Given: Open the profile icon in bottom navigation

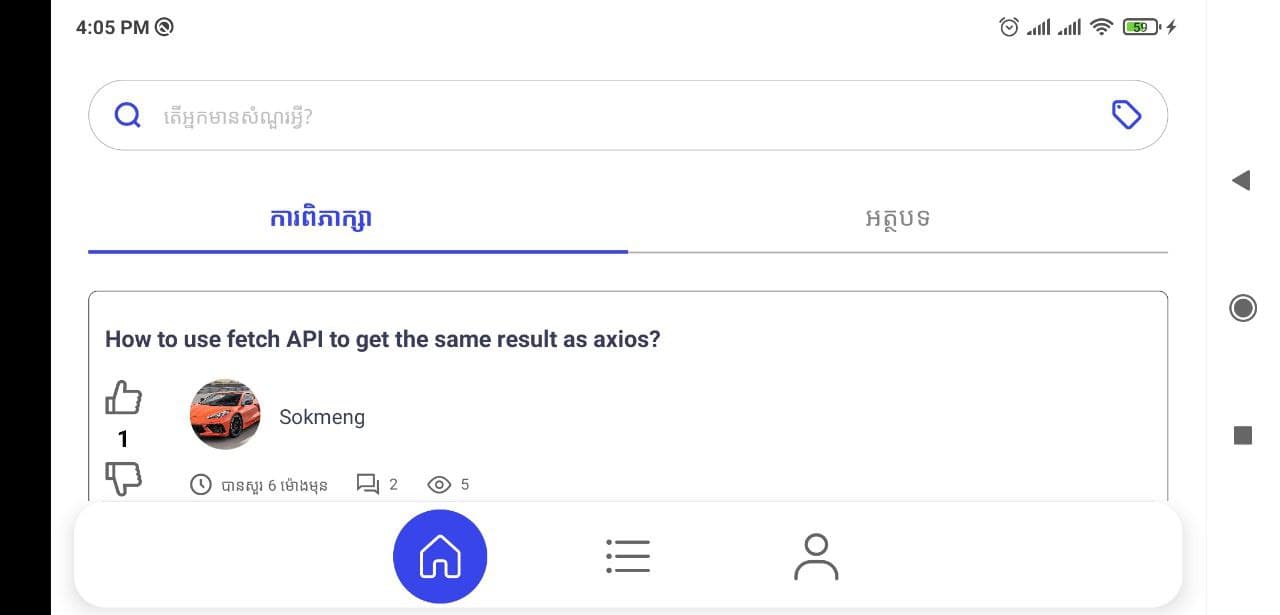Looking at the screenshot, I should point(816,557).
